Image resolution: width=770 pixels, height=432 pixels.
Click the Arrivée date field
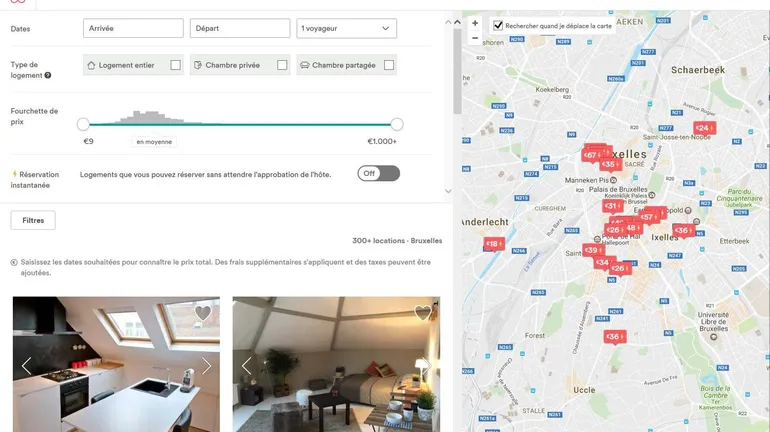(x=133, y=28)
